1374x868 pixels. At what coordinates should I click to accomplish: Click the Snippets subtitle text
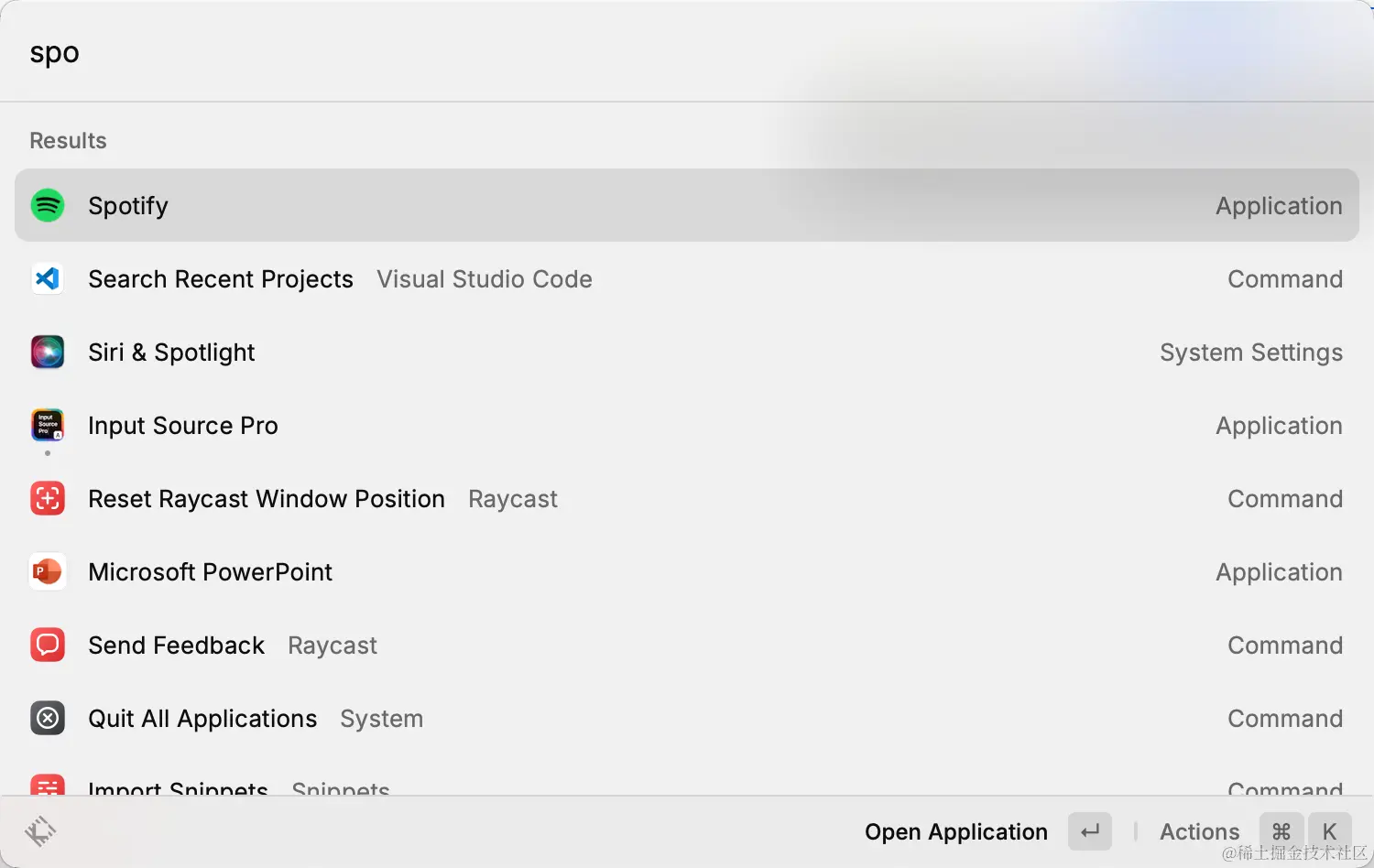(341, 787)
